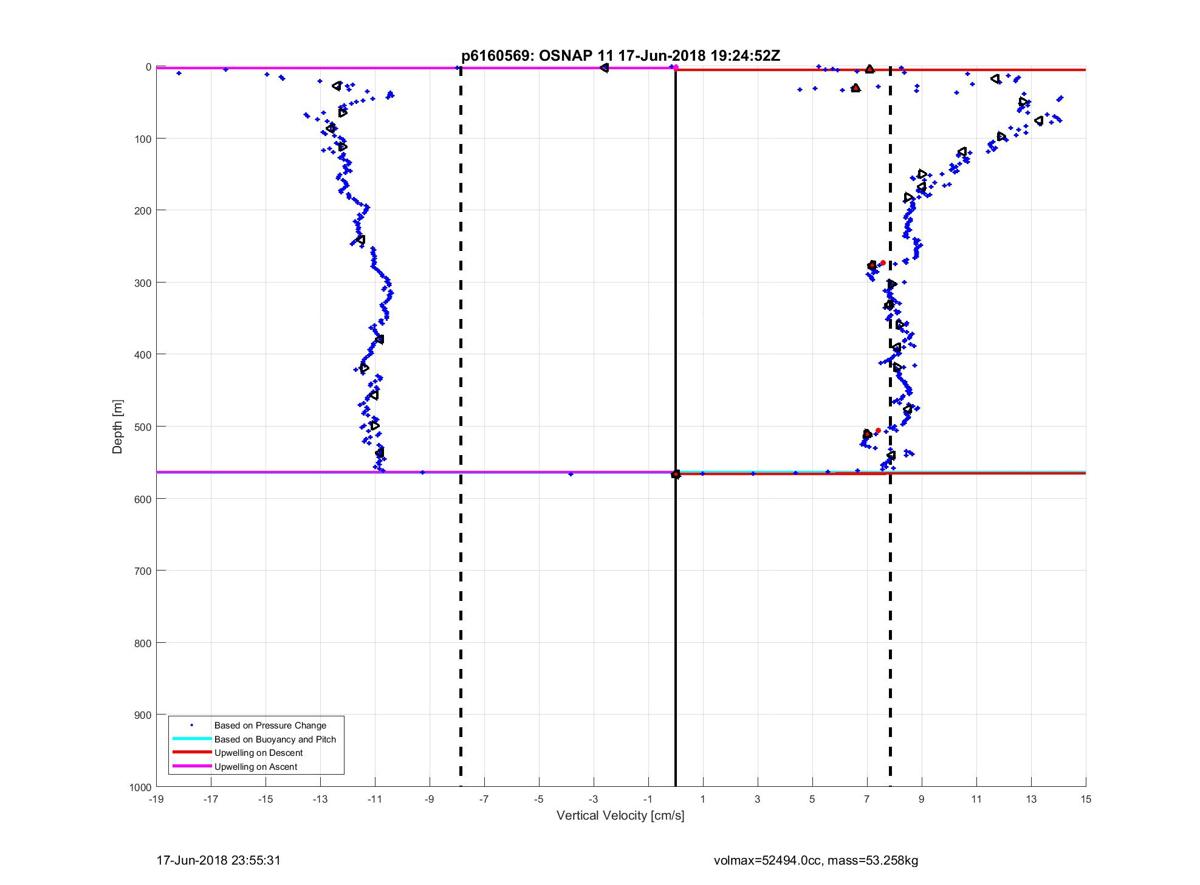Screen dimensions: 1200x885
Task: Click the dashed vertical line at negative velocity
Action: pos(460,427)
